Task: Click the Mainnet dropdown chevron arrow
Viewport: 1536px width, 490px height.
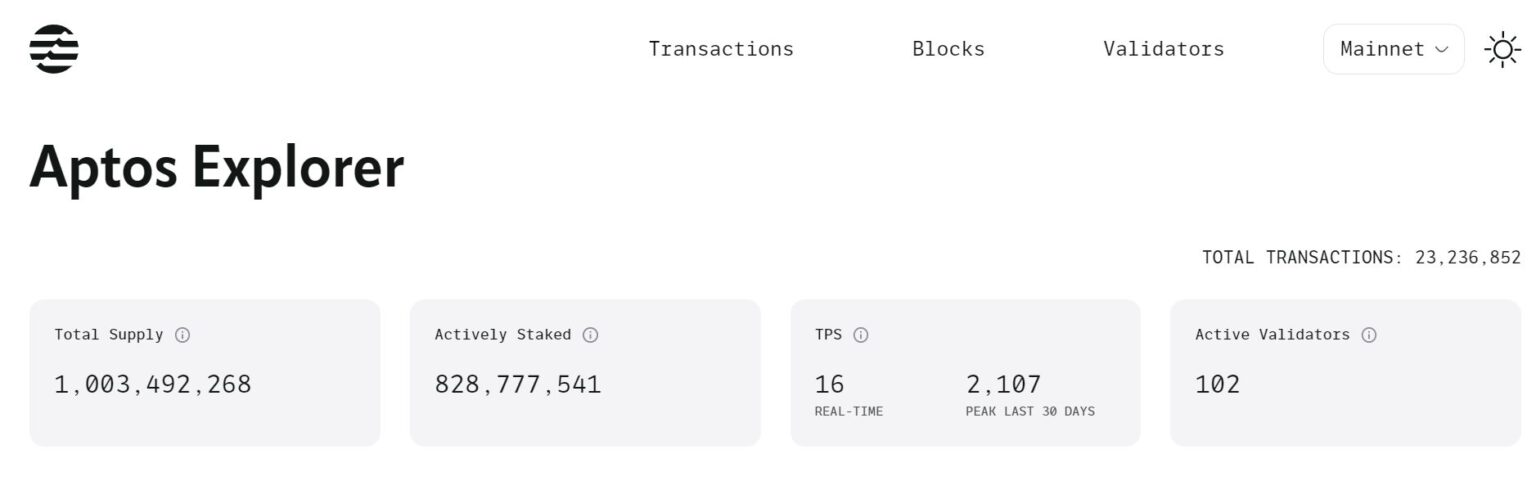Action: pos(1442,49)
